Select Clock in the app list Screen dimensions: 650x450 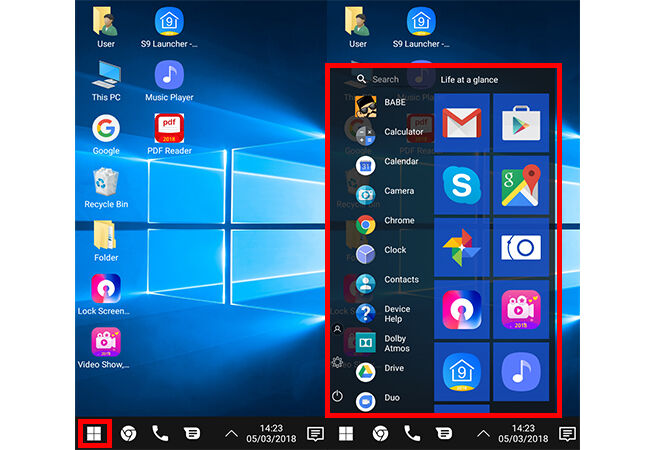381,253
